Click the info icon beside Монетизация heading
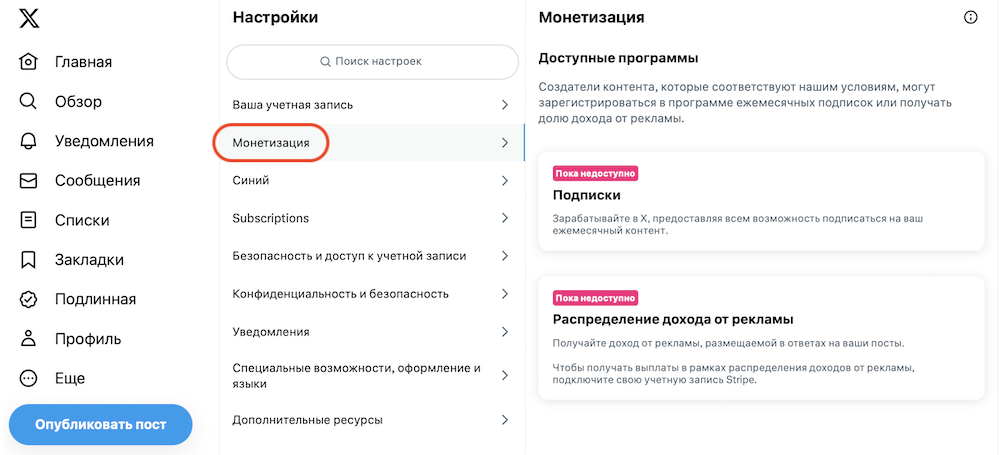This screenshot has height=455, width=1000. (970, 17)
